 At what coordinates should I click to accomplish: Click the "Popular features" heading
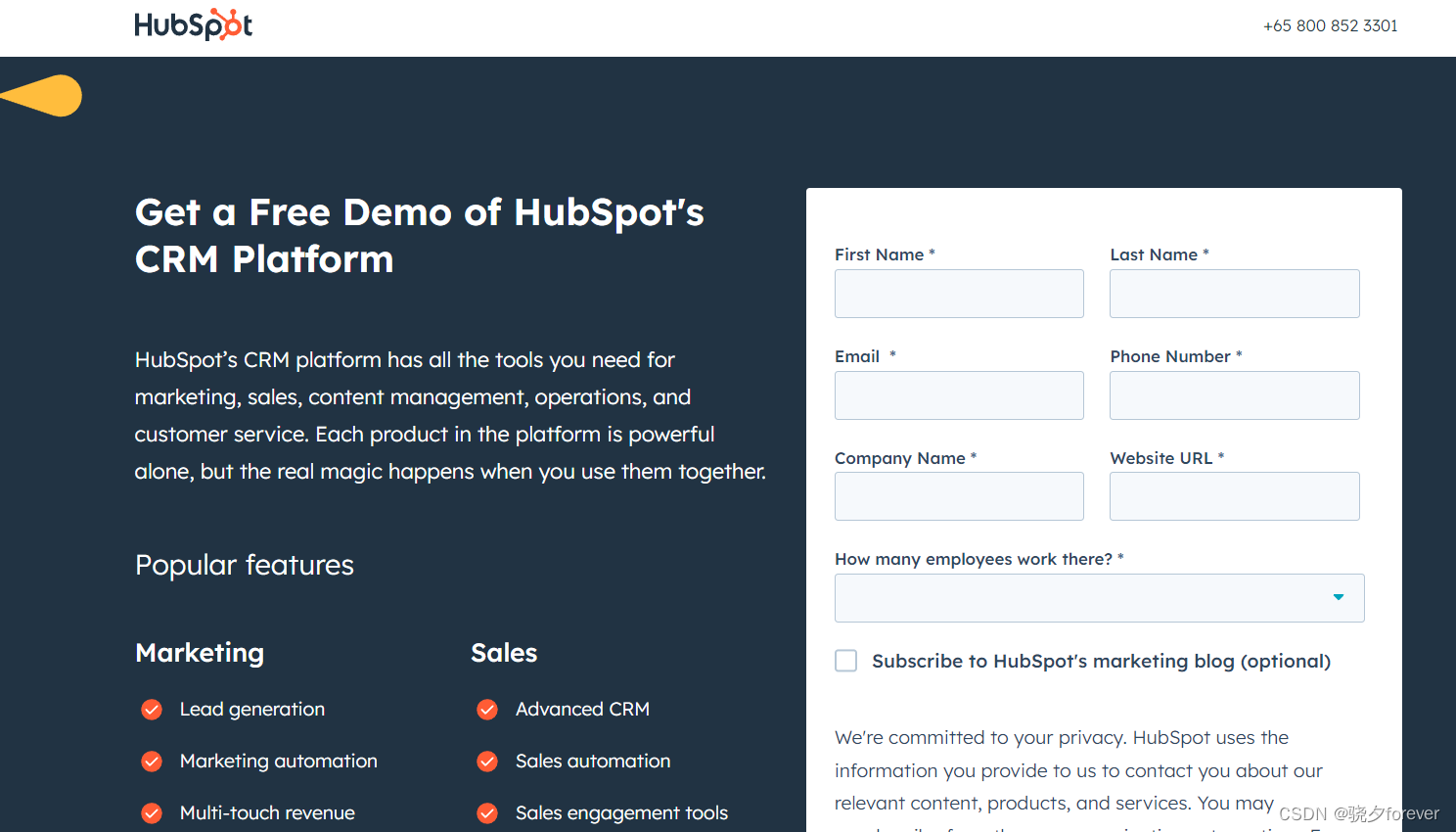[245, 565]
